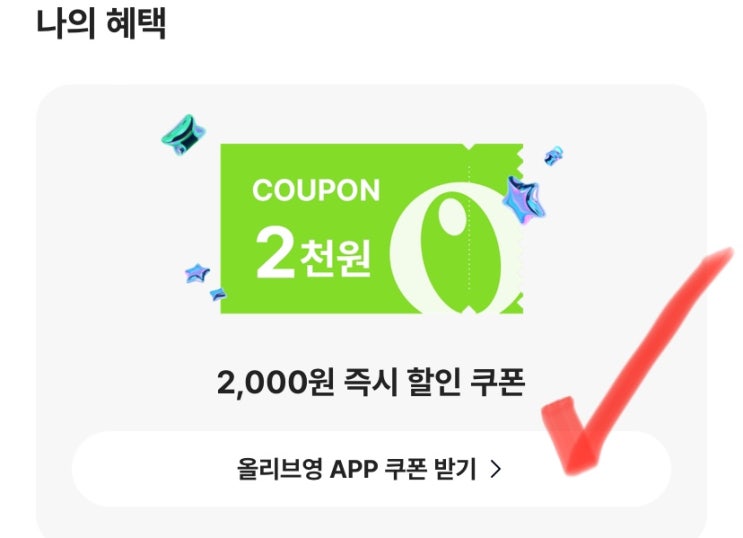Tap the 올리브영 APP 쿠폰 받기 button
Screen dimensions: 743x538
pos(371,469)
